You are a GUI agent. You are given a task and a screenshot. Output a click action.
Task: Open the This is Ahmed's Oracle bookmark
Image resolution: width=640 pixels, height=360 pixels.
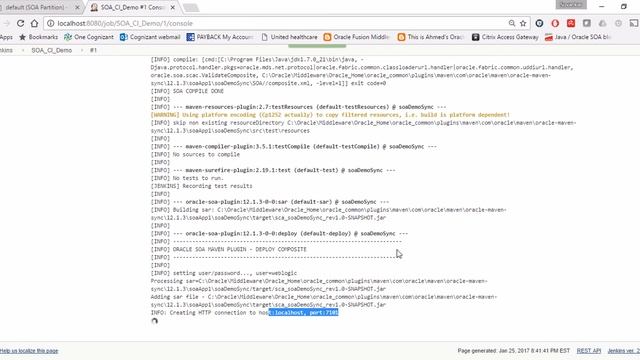point(431,37)
